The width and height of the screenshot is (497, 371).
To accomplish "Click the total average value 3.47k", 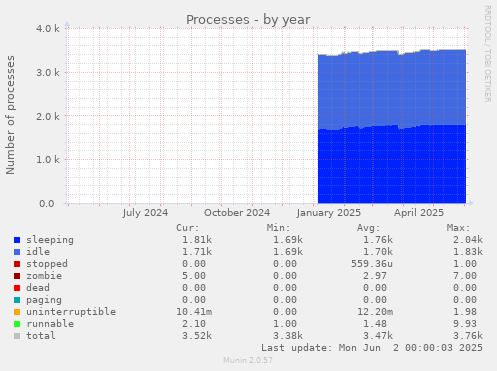I will [378, 336].
